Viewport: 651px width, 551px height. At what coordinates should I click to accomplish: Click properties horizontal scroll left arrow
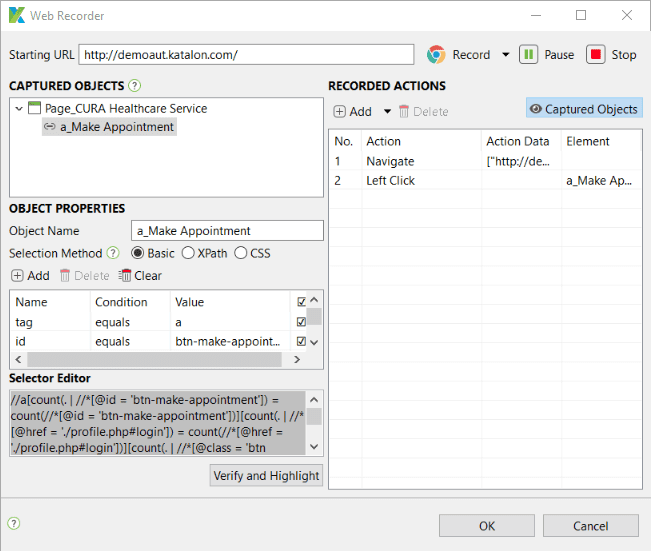(x=18, y=360)
